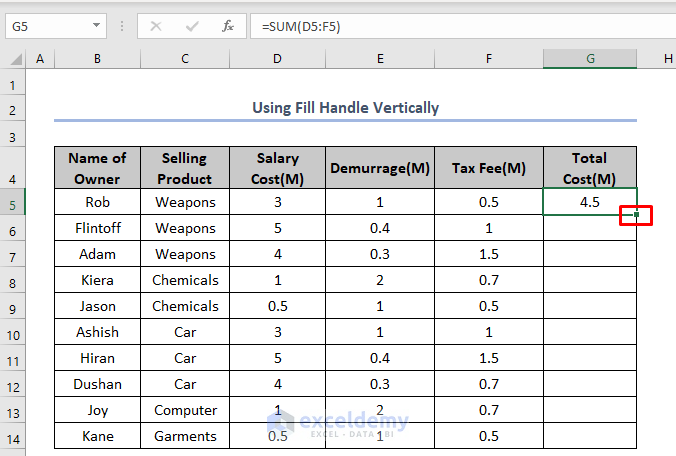The image size is (676, 456).
Task: Select the cell containing 'Kane'
Action: (x=97, y=436)
